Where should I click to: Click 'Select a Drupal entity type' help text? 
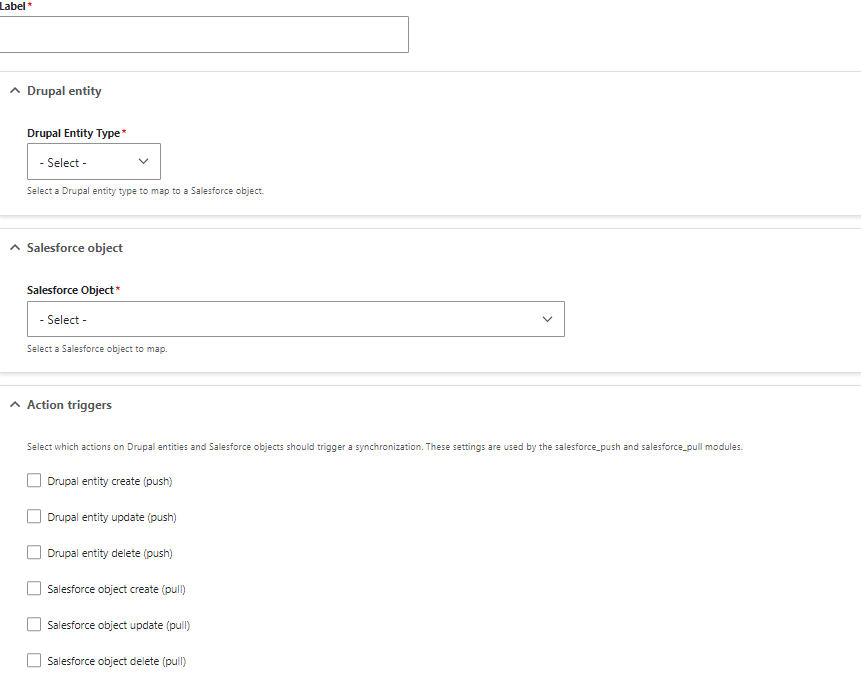[146, 191]
